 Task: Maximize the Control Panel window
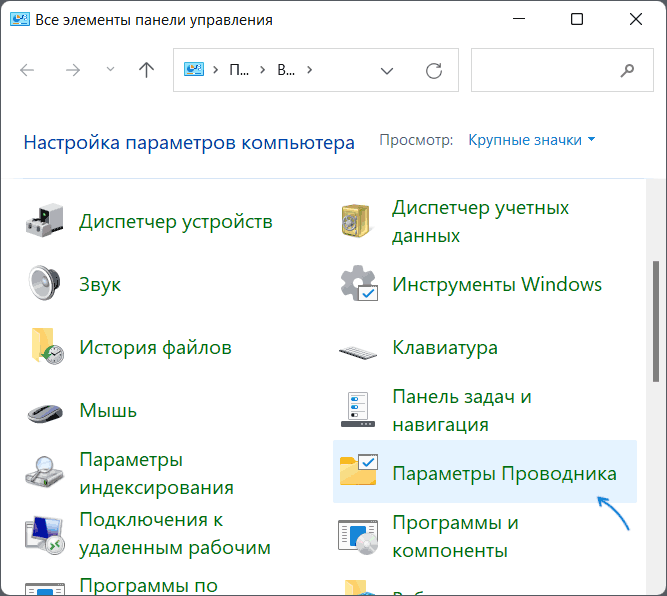(x=577, y=19)
